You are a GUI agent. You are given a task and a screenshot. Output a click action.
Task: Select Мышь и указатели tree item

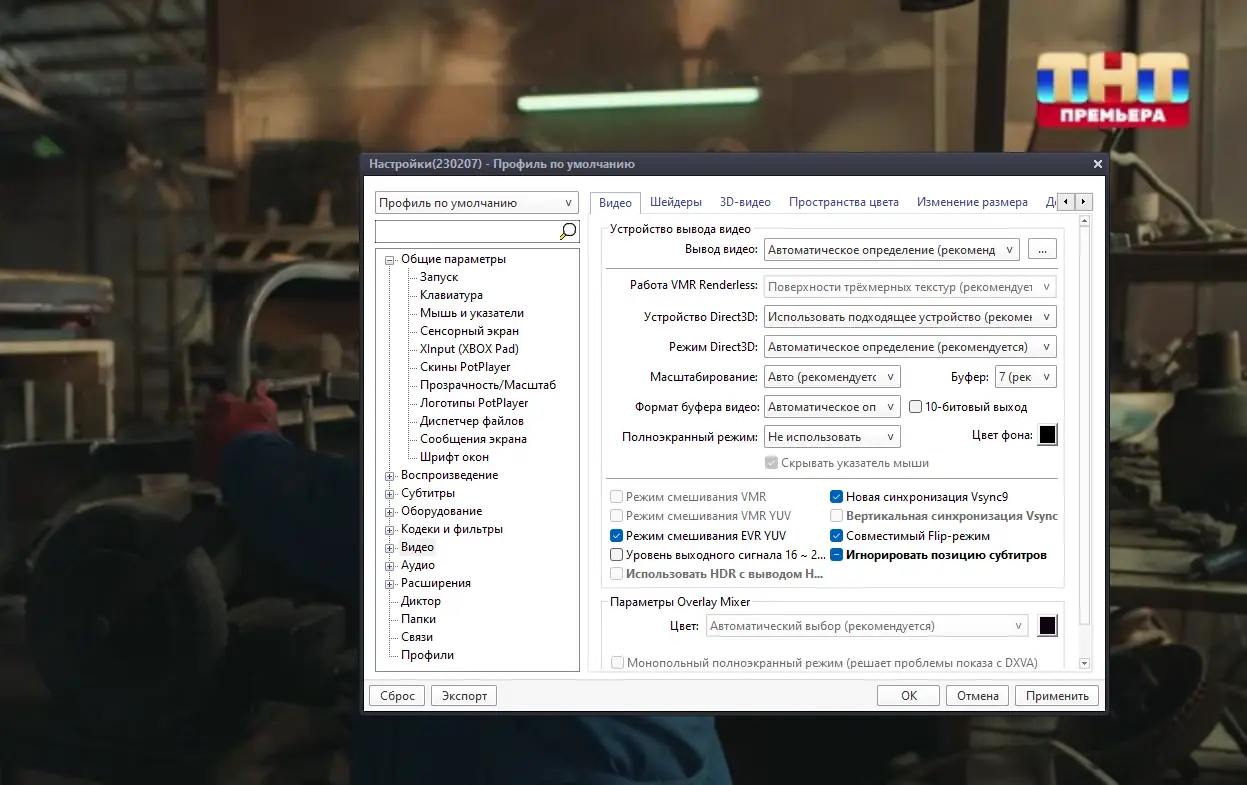pyautogui.click(x=472, y=313)
